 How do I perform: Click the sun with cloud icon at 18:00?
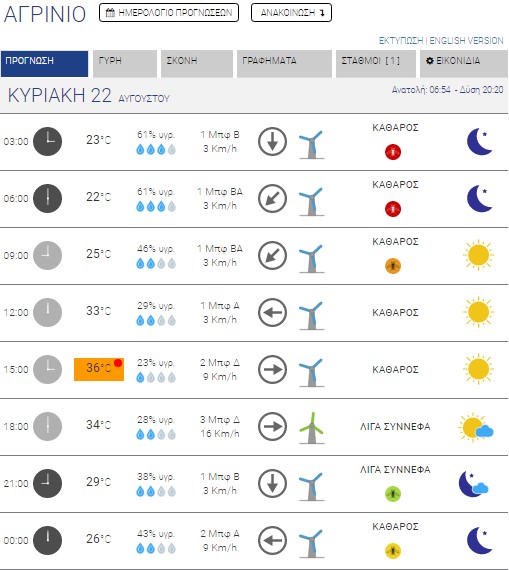coord(476,427)
